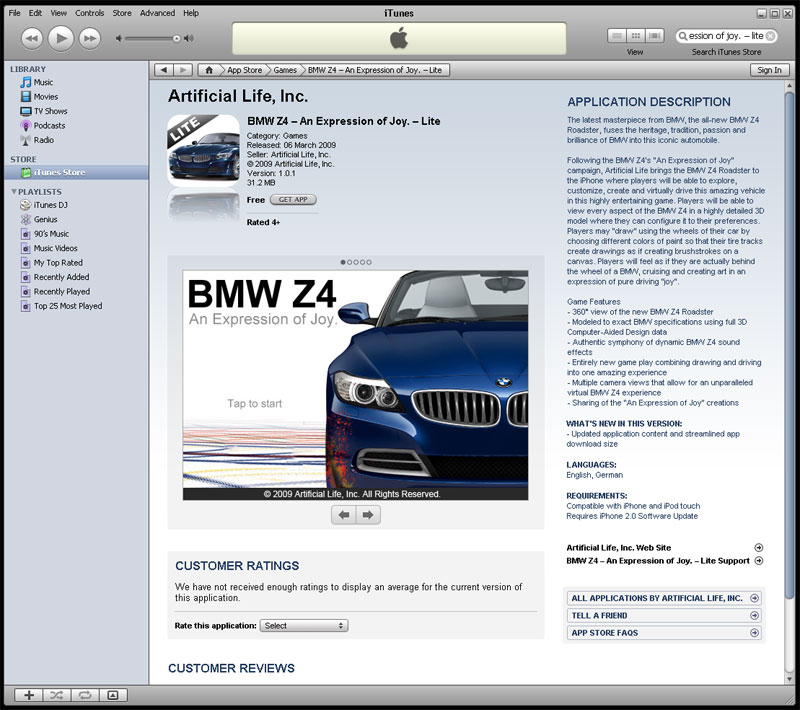The width and height of the screenshot is (800, 710).
Task: Open the iTunes Store home icon
Action: (x=209, y=70)
